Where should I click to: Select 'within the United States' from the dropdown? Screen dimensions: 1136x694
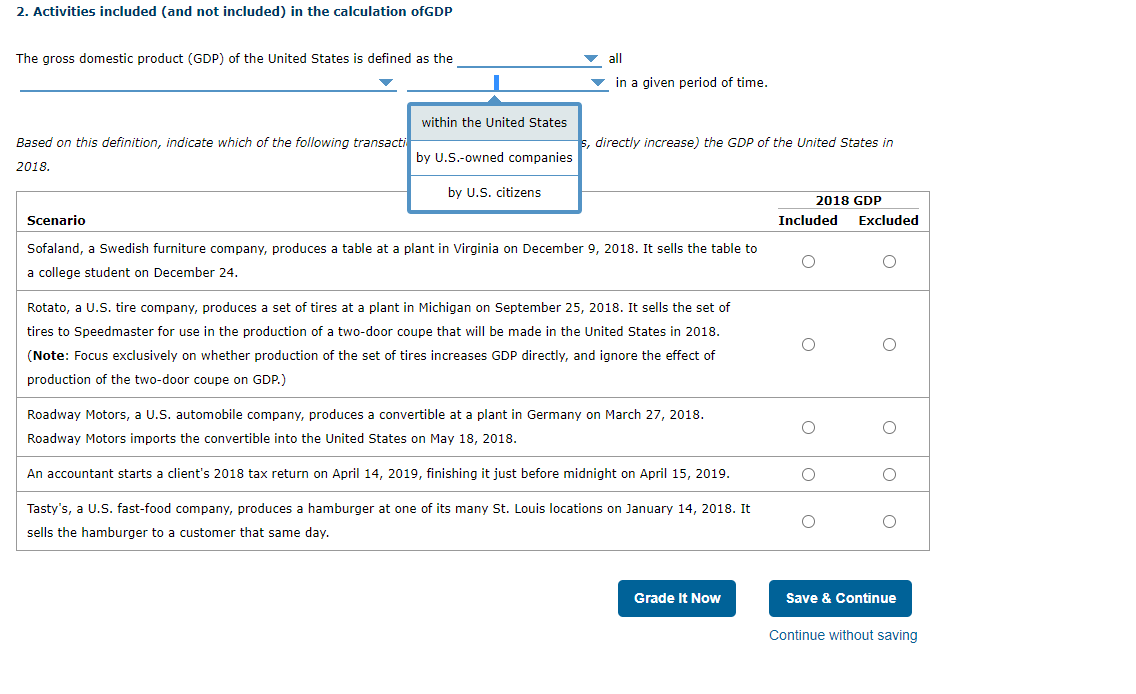[494, 122]
